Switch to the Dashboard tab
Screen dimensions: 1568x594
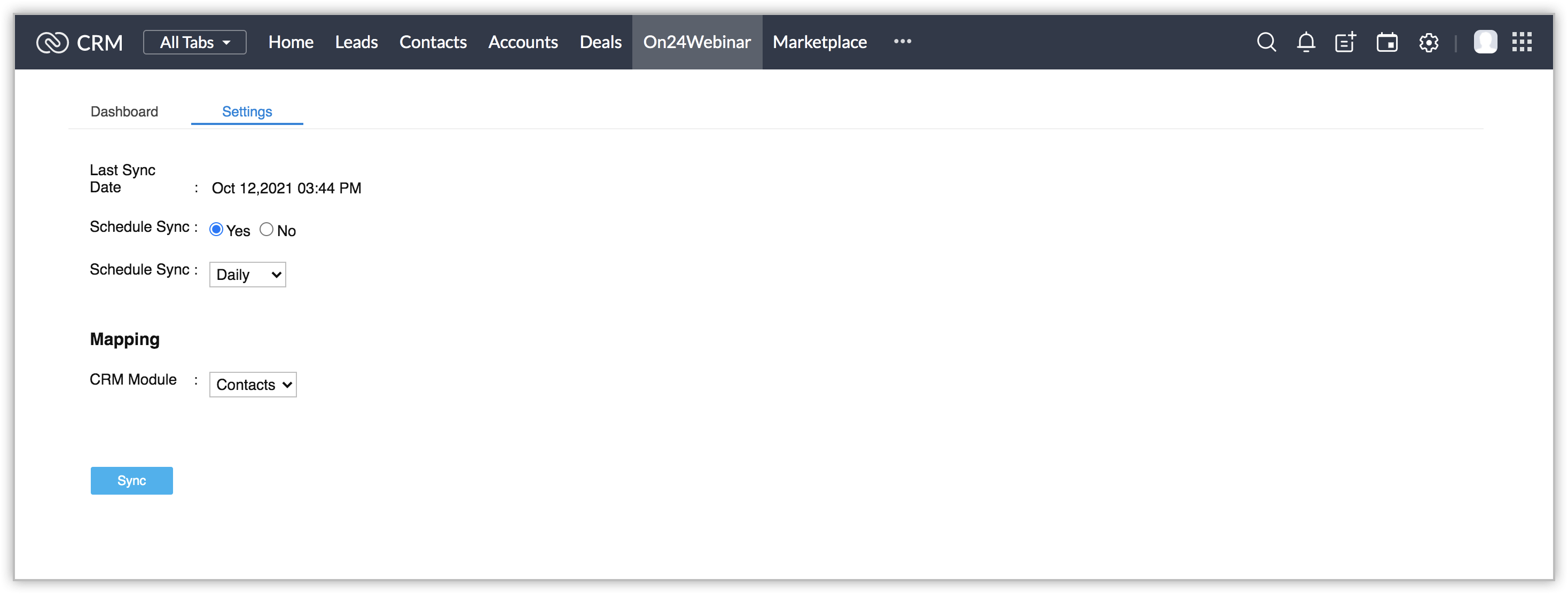(124, 111)
